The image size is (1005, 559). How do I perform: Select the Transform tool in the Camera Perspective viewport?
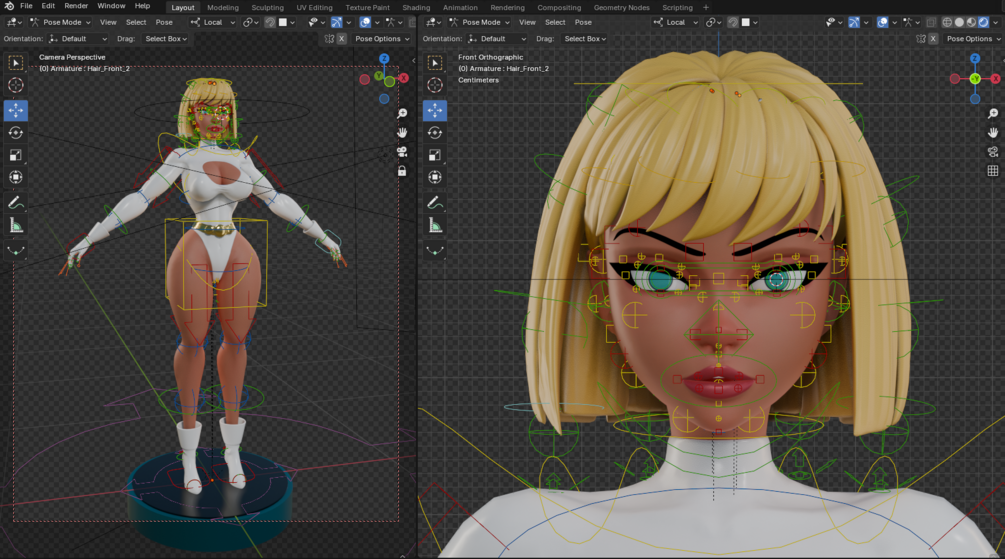click(16, 177)
